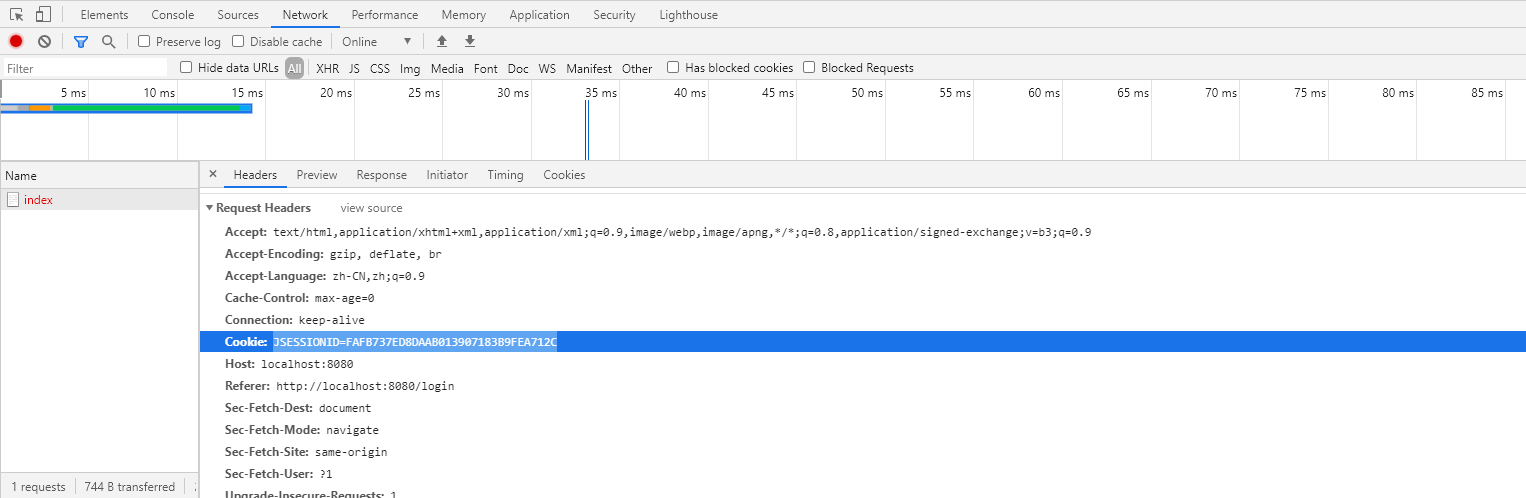Check Blocked Requests option
This screenshot has width=1526, height=498.
click(x=809, y=67)
